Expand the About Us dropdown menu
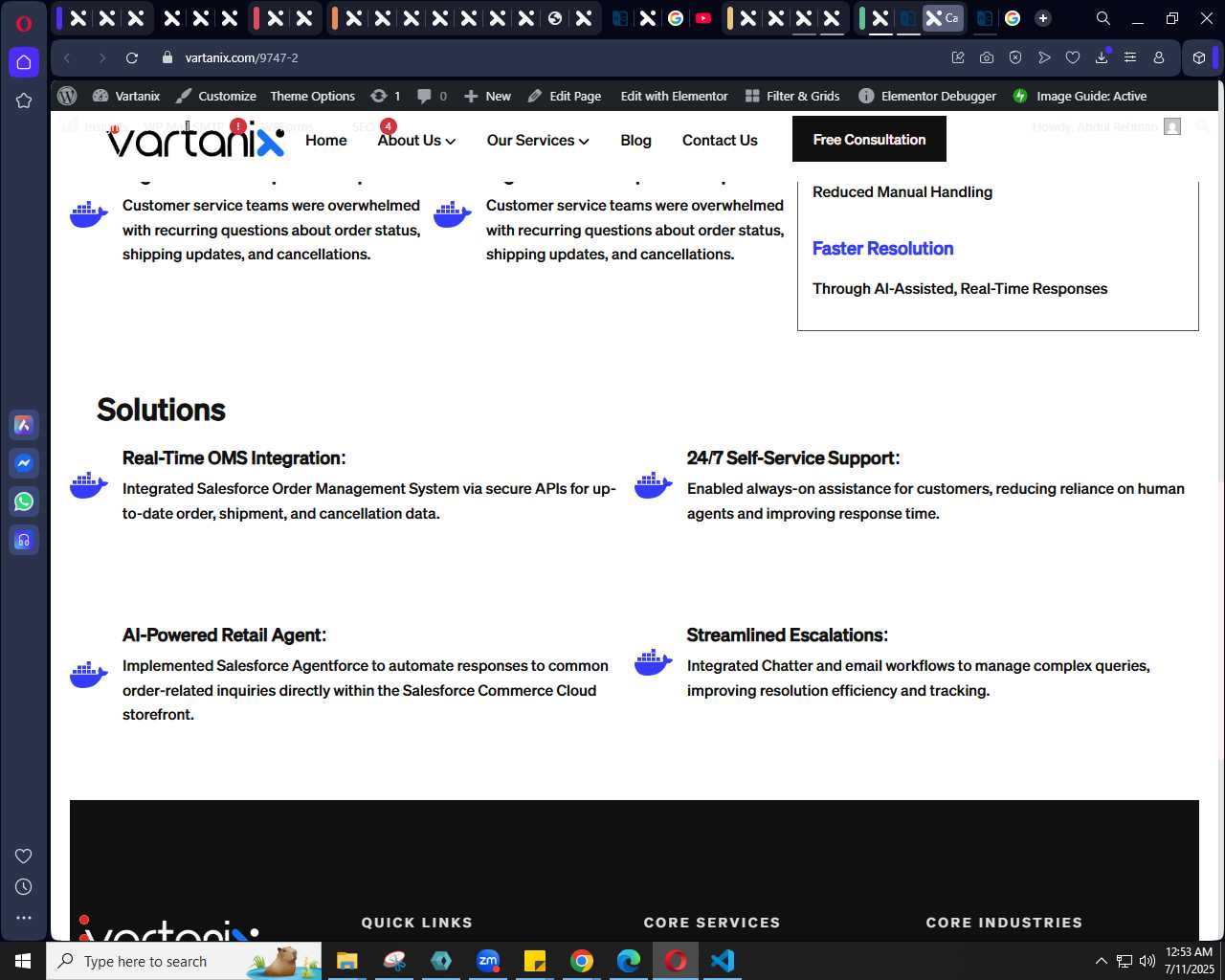Viewport: 1225px width, 980px height. click(416, 140)
